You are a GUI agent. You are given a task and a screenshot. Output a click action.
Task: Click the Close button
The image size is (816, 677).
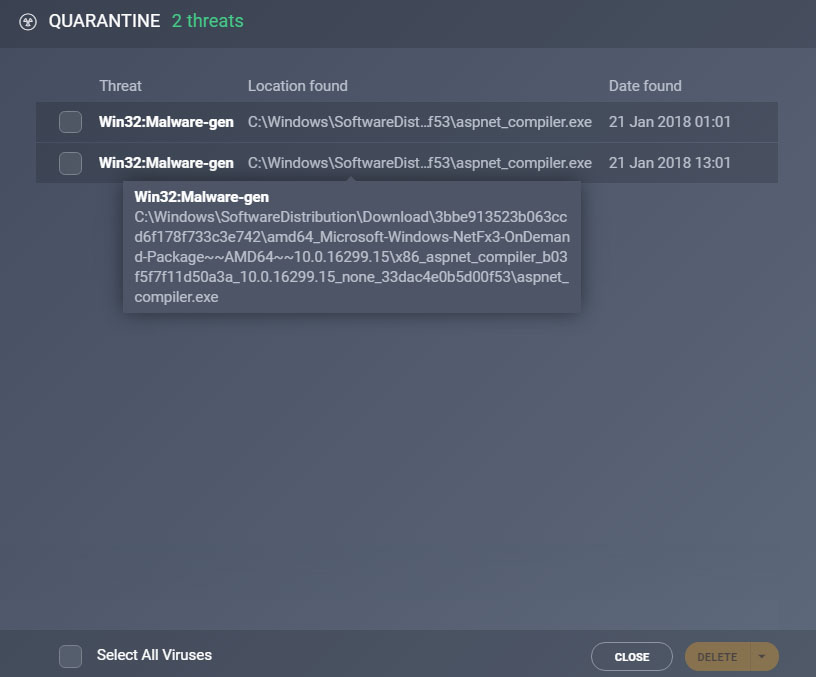(x=632, y=657)
